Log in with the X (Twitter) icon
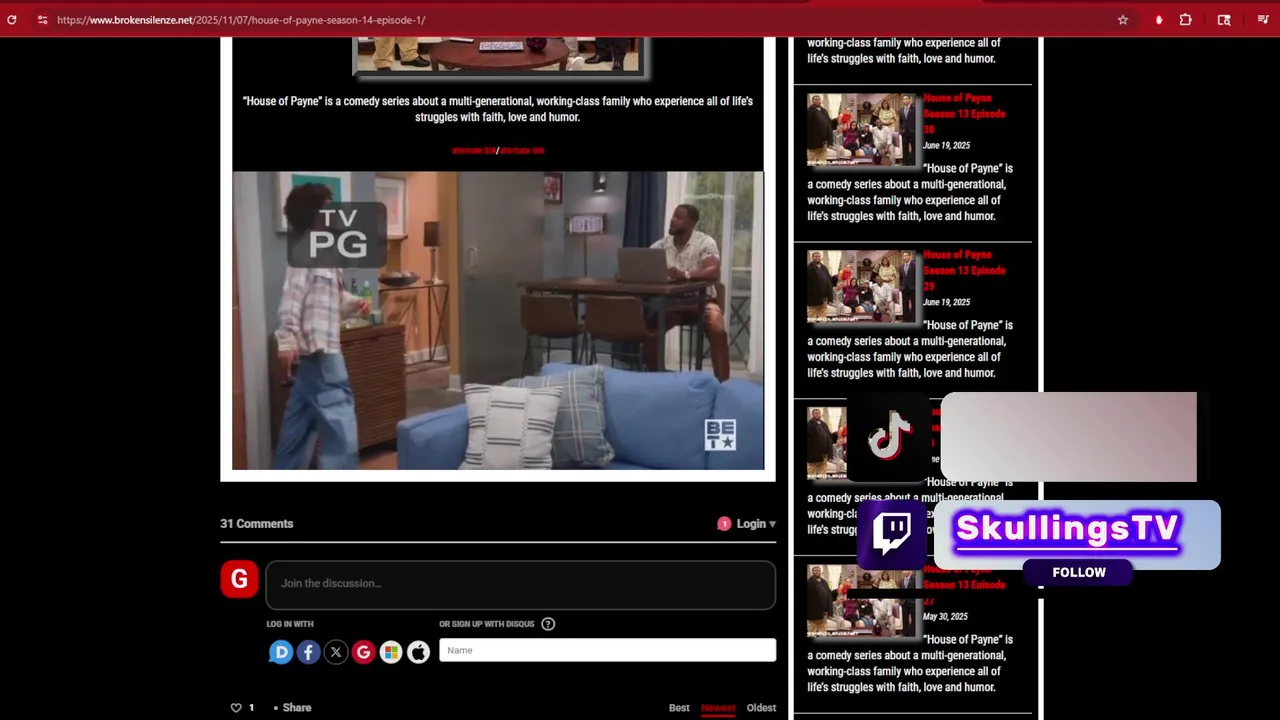 pos(336,652)
